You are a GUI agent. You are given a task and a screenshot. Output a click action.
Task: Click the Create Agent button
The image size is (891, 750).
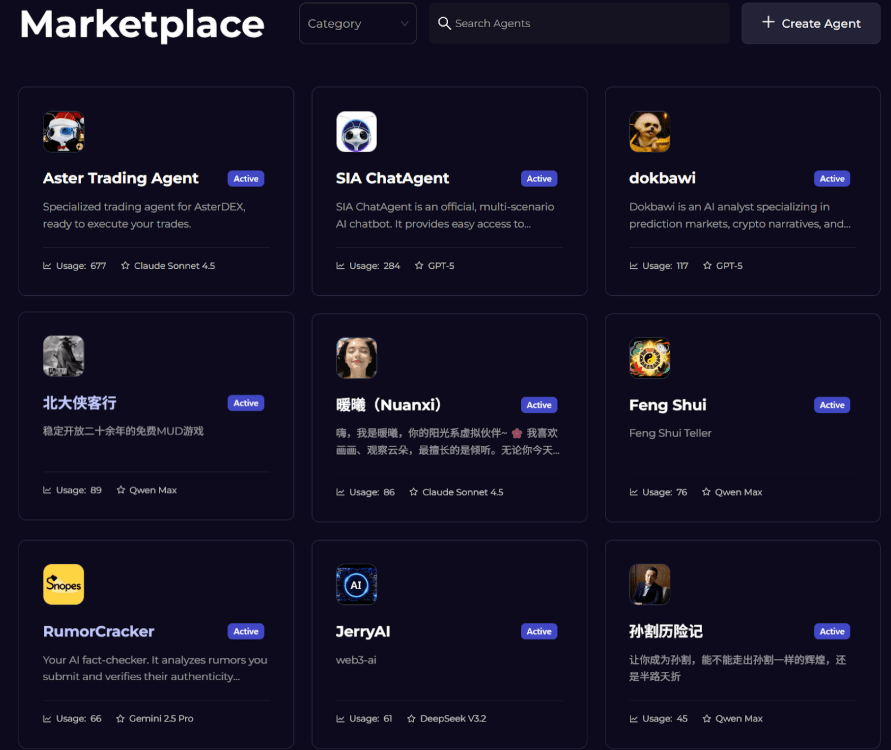coord(811,23)
